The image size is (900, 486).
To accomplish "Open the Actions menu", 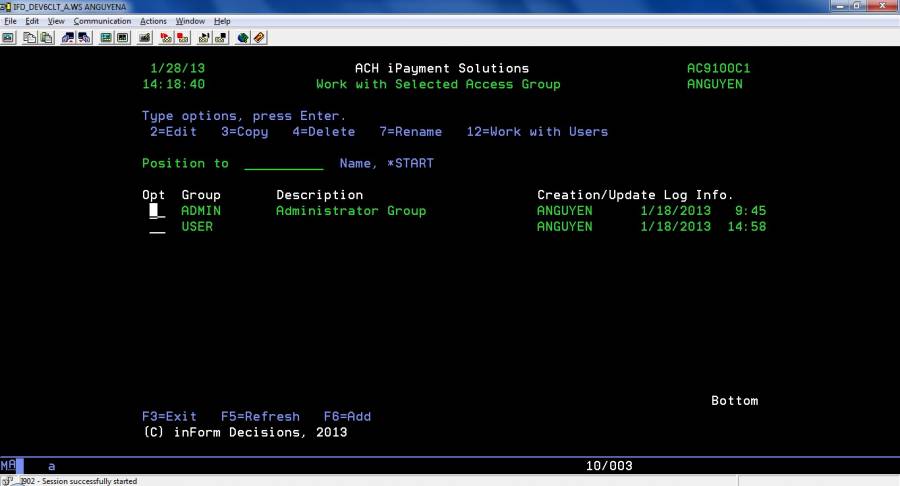I will (x=153, y=21).
